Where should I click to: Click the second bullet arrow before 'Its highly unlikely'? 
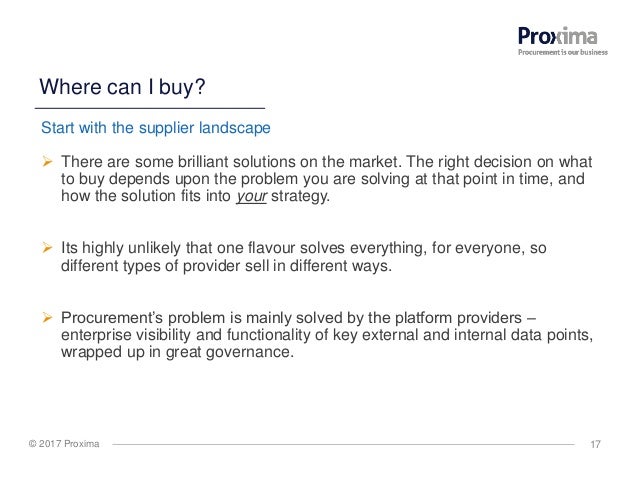(x=46, y=248)
